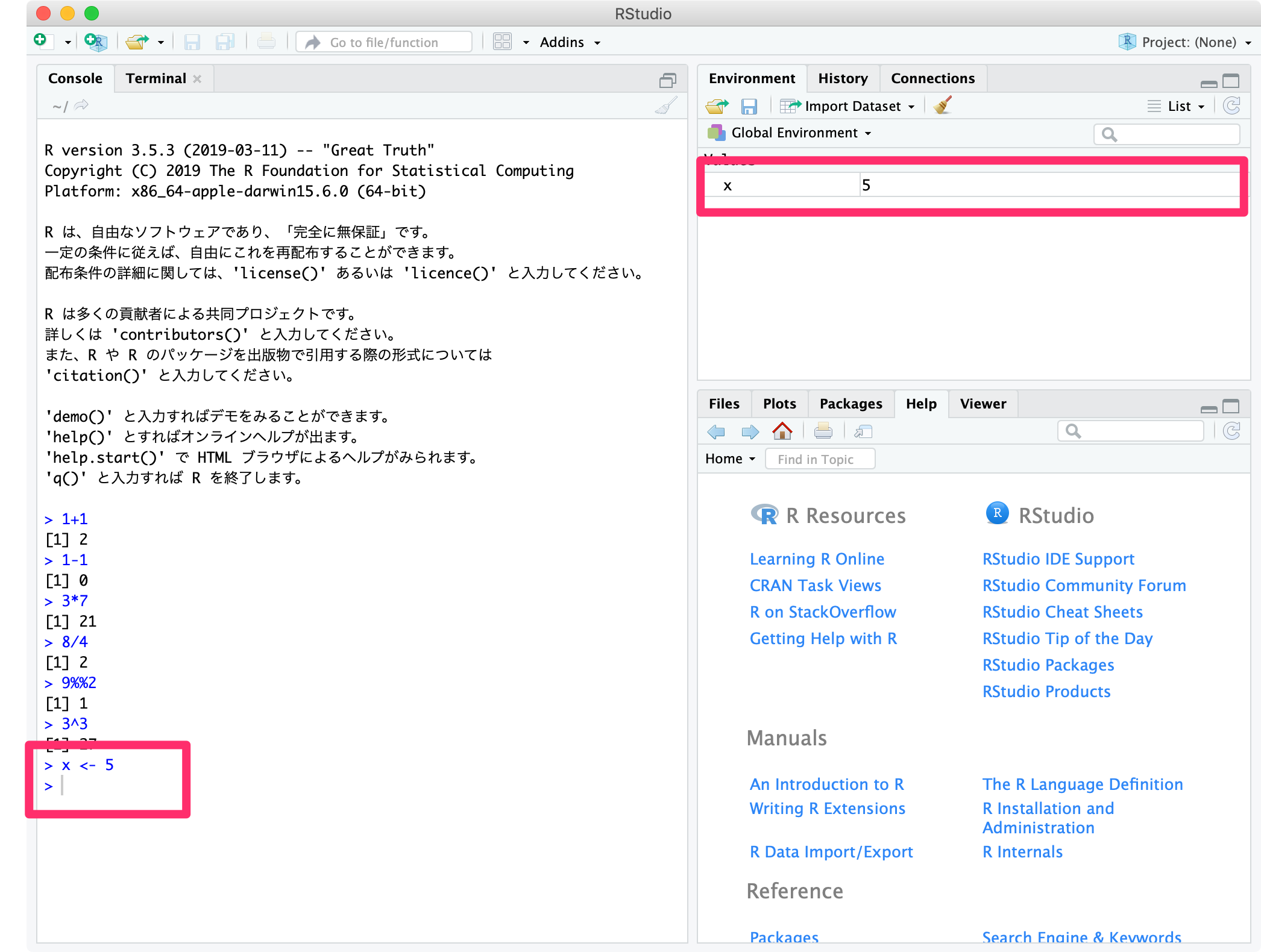
Task: Click the Workspace Panes grid icon
Action: [502, 42]
